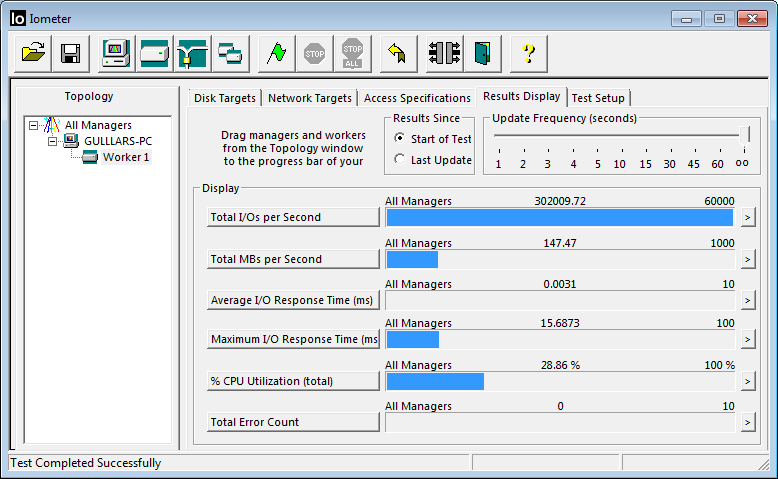
Task: Open arrow beside Maximum I/O Response Time bar
Action: pos(748,340)
